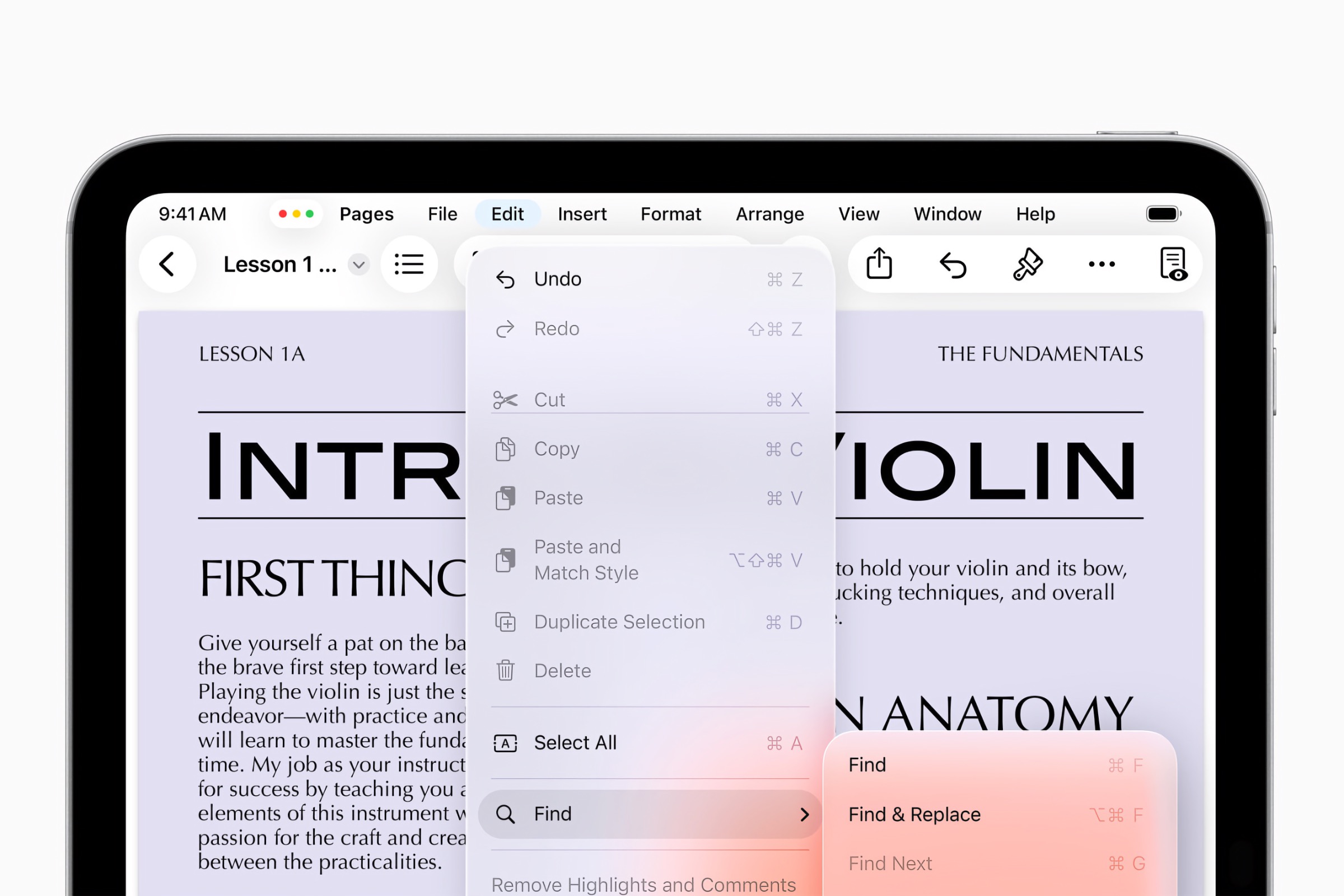
Task: Select Find & Replace in submenu
Action: click(x=914, y=815)
